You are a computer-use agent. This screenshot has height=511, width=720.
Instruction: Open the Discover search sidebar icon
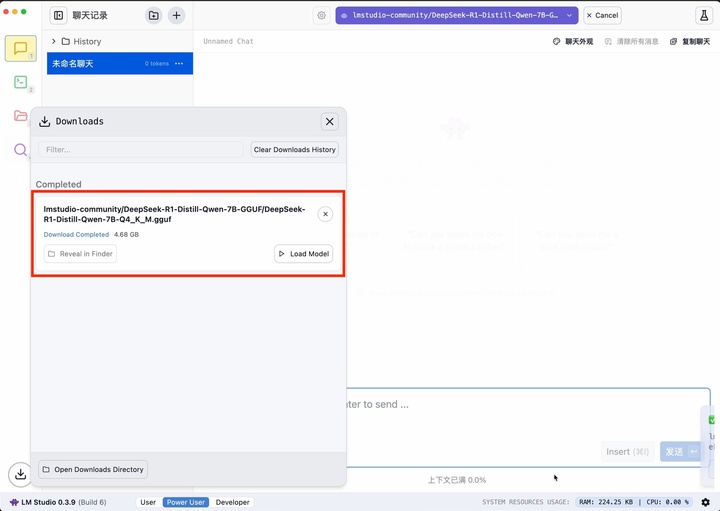(x=21, y=149)
